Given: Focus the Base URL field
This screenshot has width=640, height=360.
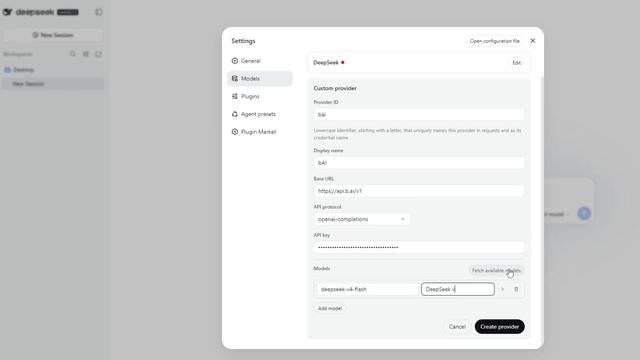Looking at the screenshot, I should click(419, 191).
